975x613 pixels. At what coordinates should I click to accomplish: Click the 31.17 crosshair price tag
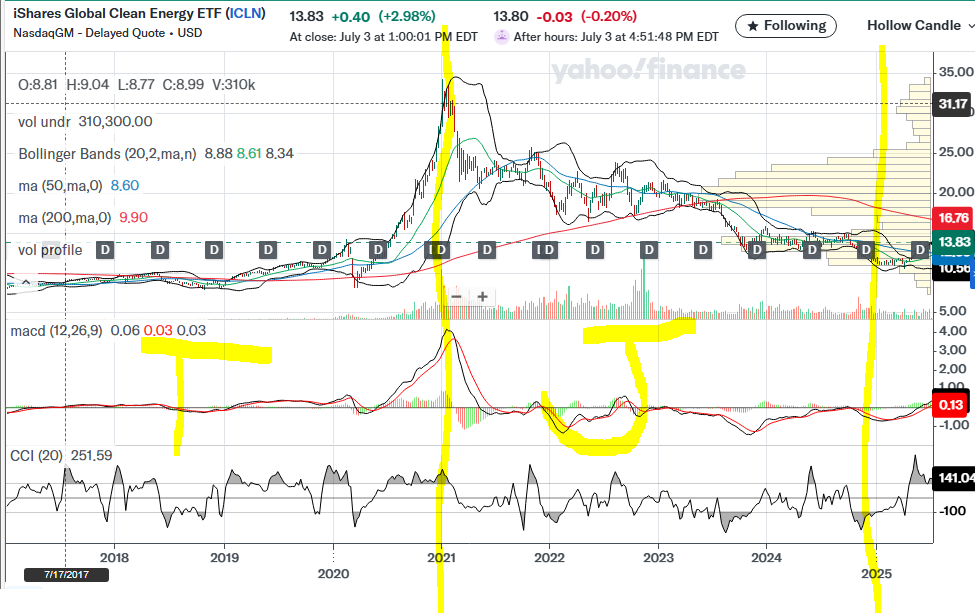(953, 104)
